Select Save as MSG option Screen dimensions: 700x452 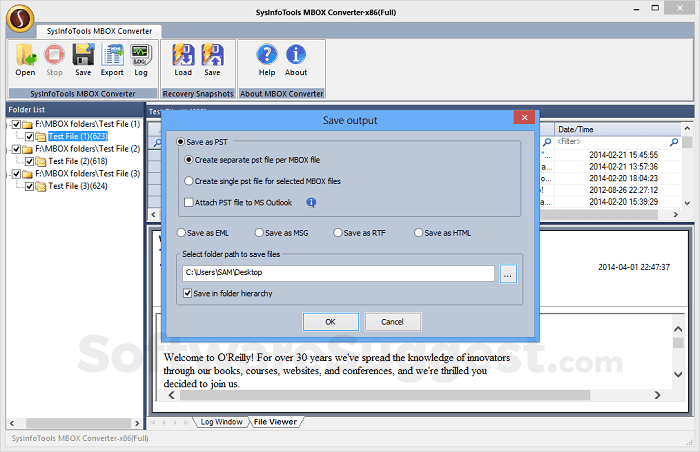pyautogui.click(x=259, y=233)
